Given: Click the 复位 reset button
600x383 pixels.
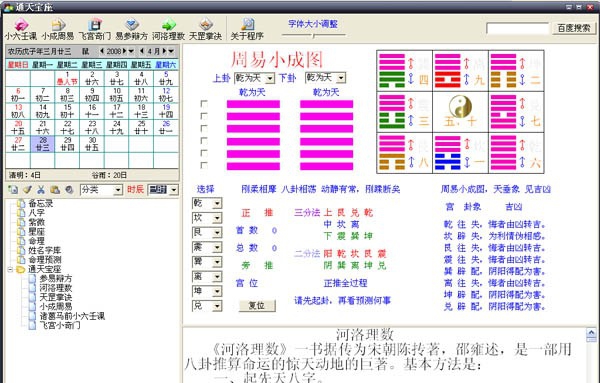Looking at the screenshot, I should point(257,306).
